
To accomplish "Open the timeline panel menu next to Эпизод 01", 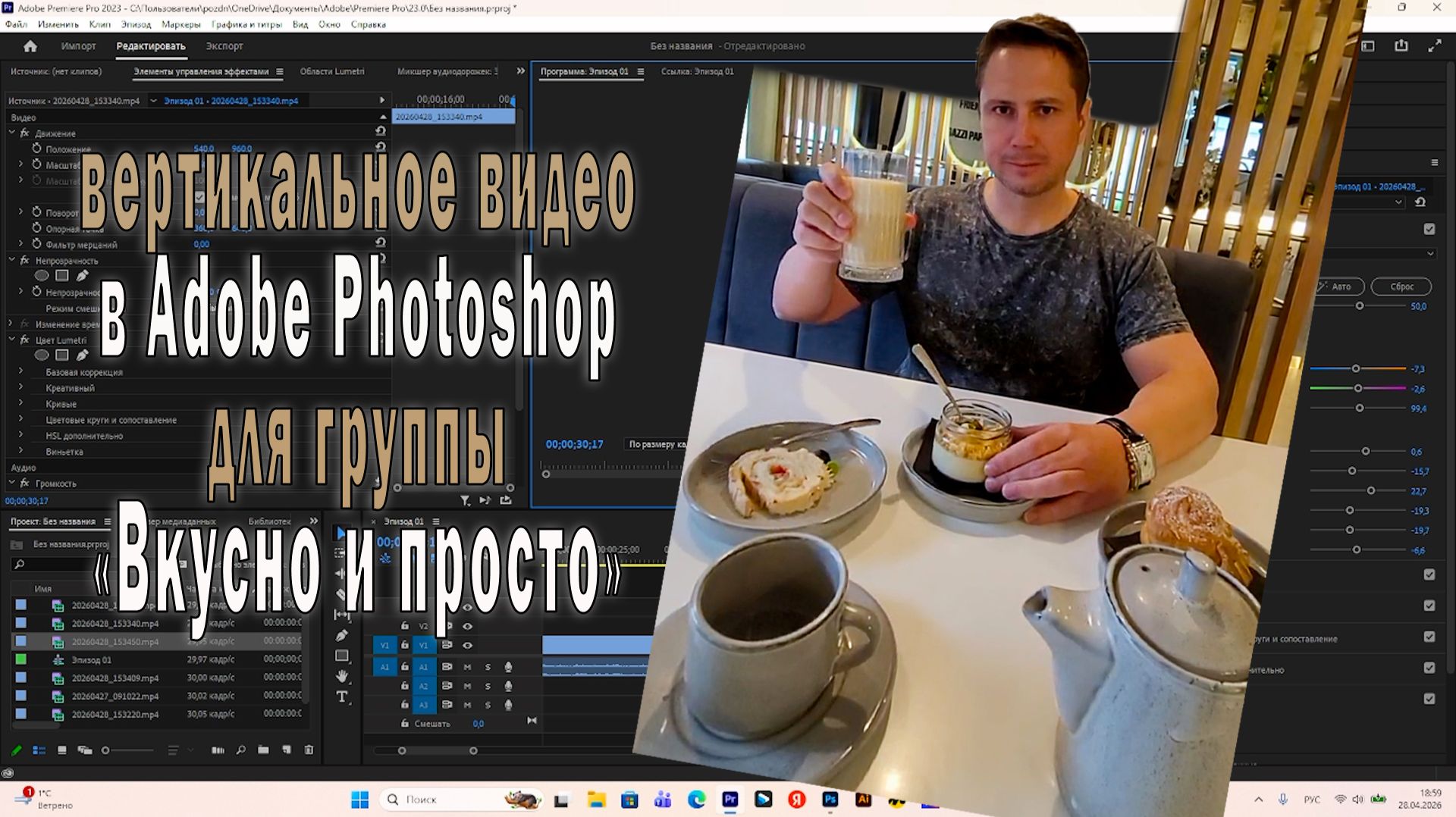I will 436,521.
